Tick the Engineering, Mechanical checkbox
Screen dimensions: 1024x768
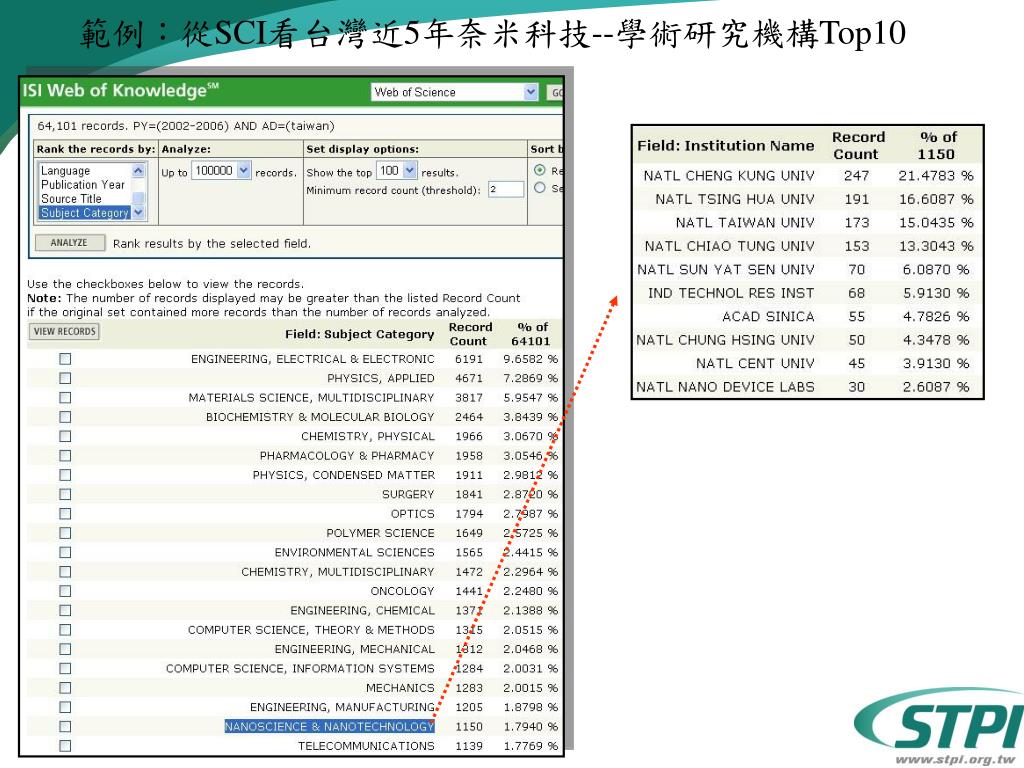point(65,649)
